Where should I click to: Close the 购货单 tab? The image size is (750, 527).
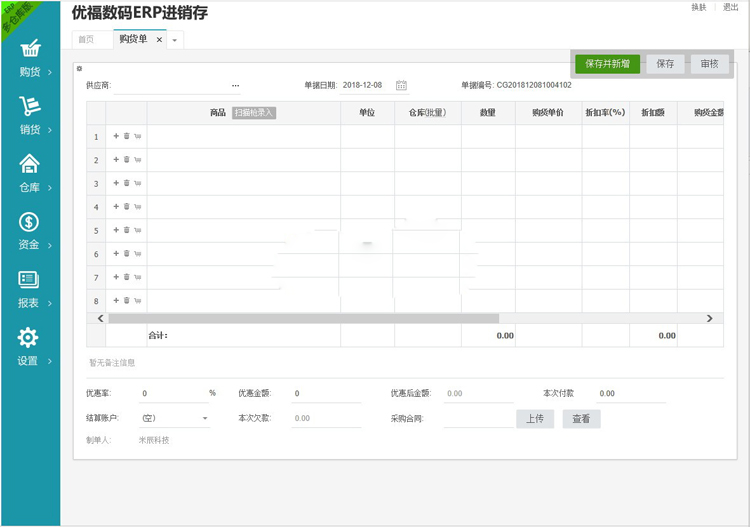coord(159,40)
